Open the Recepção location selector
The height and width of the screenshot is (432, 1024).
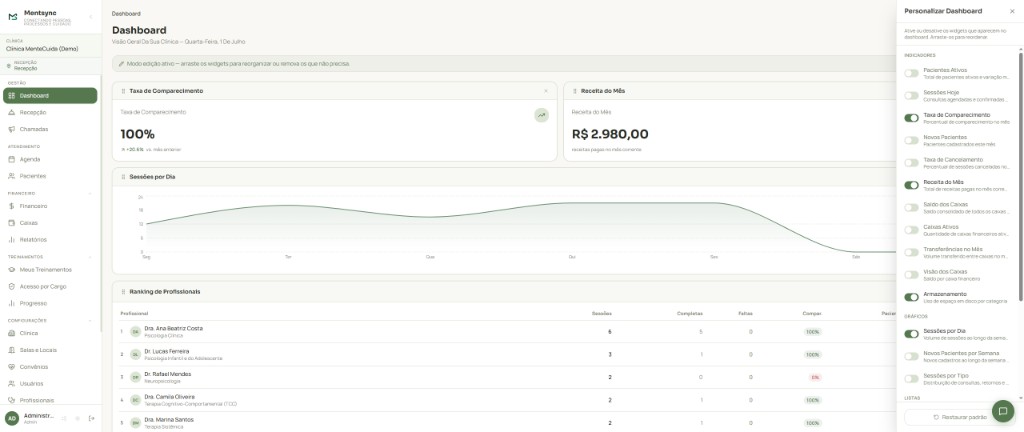(x=51, y=65)
